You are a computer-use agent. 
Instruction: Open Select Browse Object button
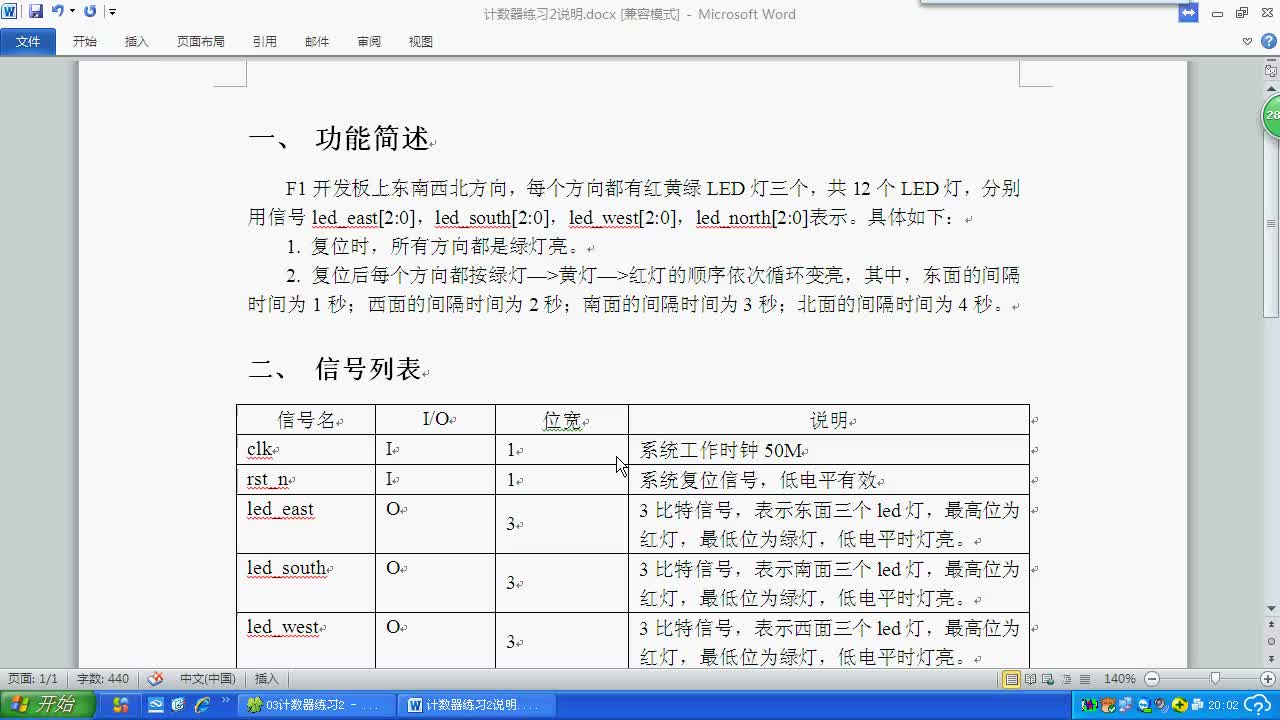tap(1272, 641)
